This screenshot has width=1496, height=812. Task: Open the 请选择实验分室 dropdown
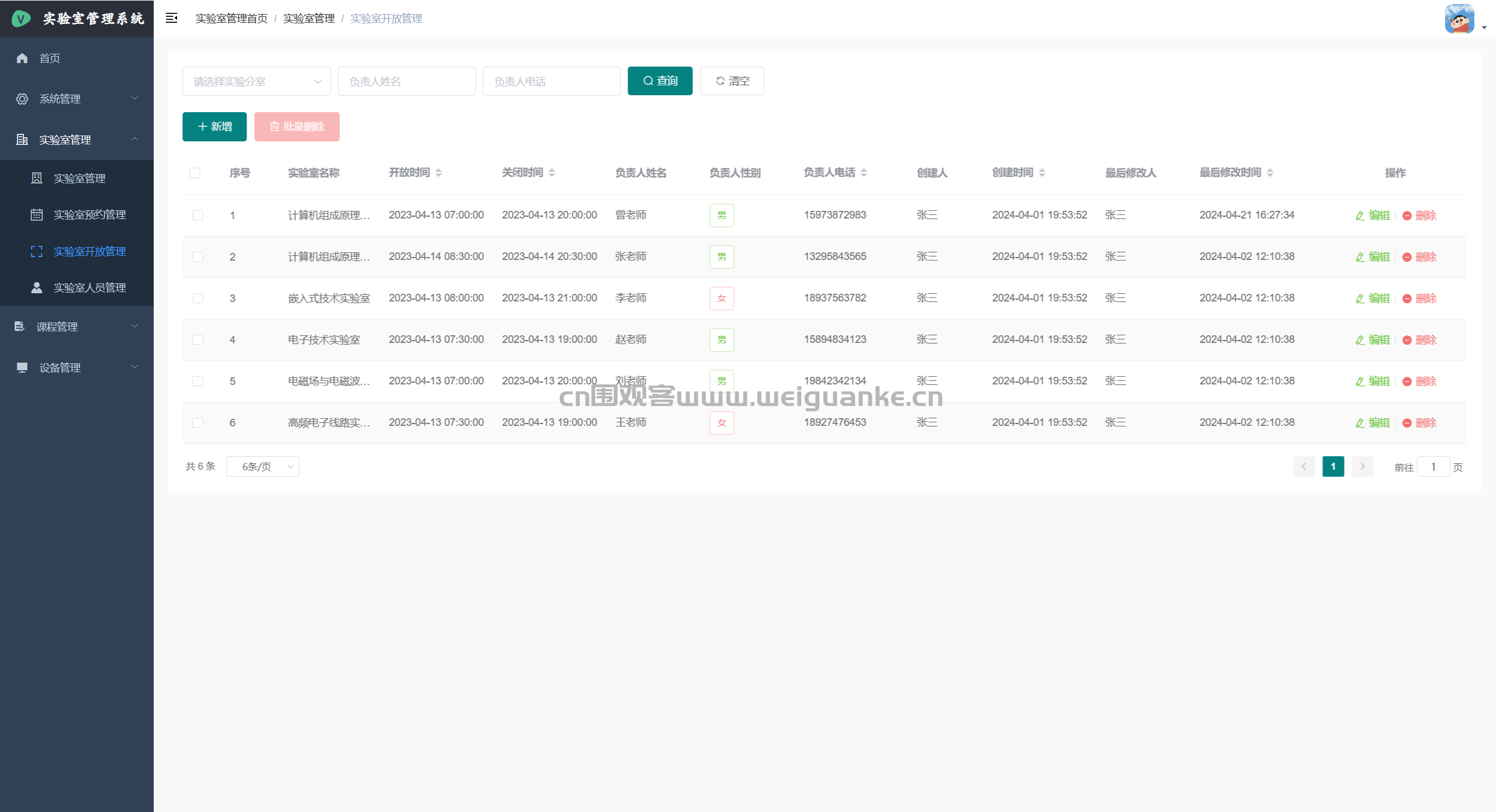tap(256, 81)
